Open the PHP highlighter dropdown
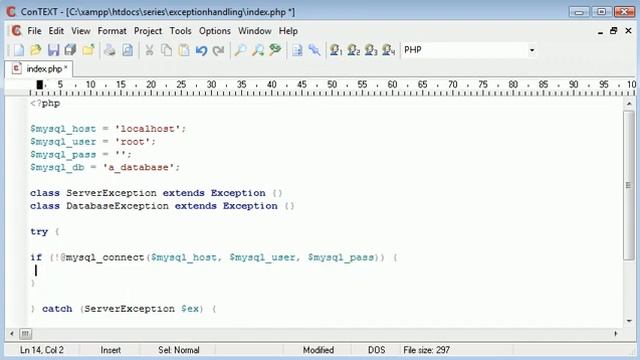Viewport: 640px width, 360px height. (531, 50)
